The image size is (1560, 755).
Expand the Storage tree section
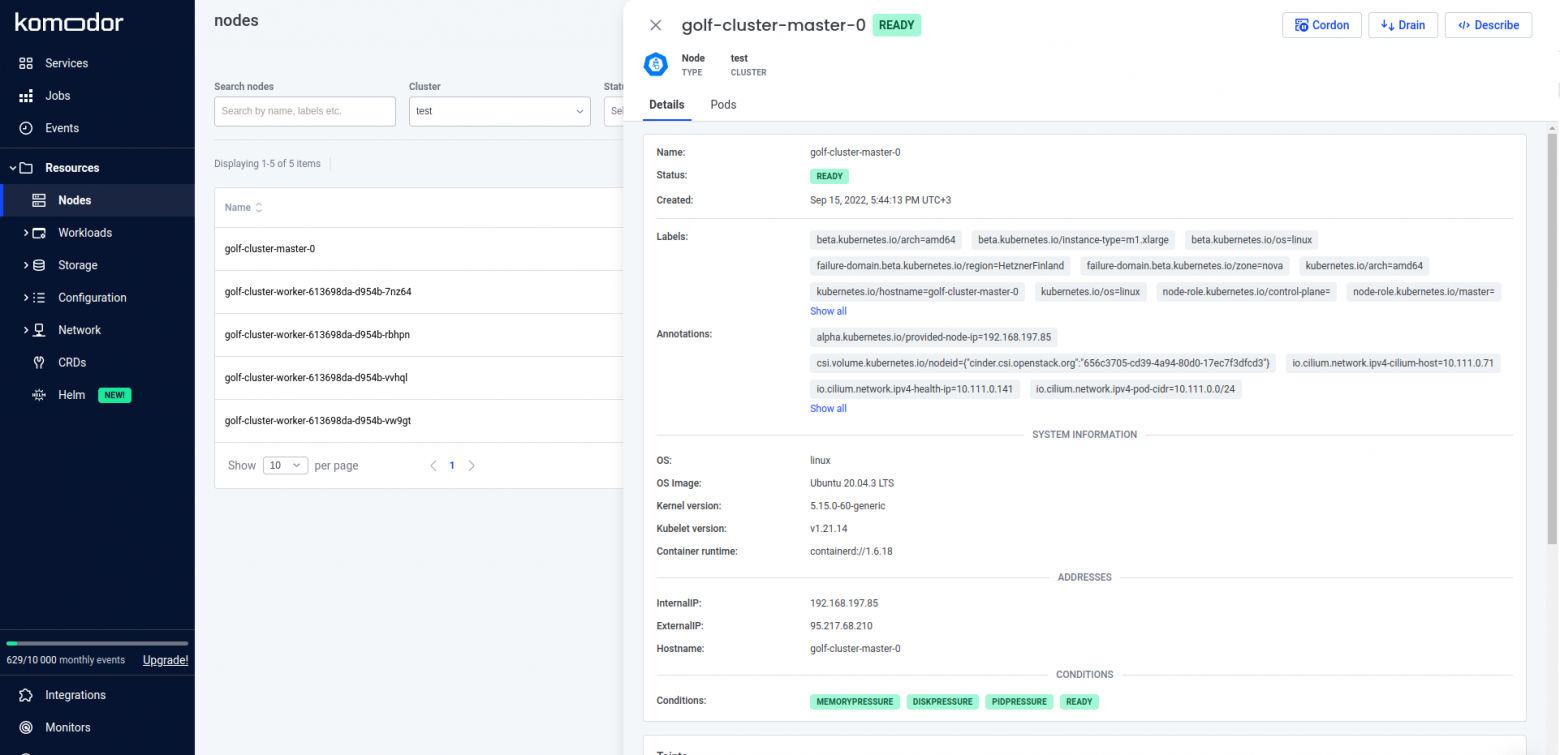coord(25,265)
